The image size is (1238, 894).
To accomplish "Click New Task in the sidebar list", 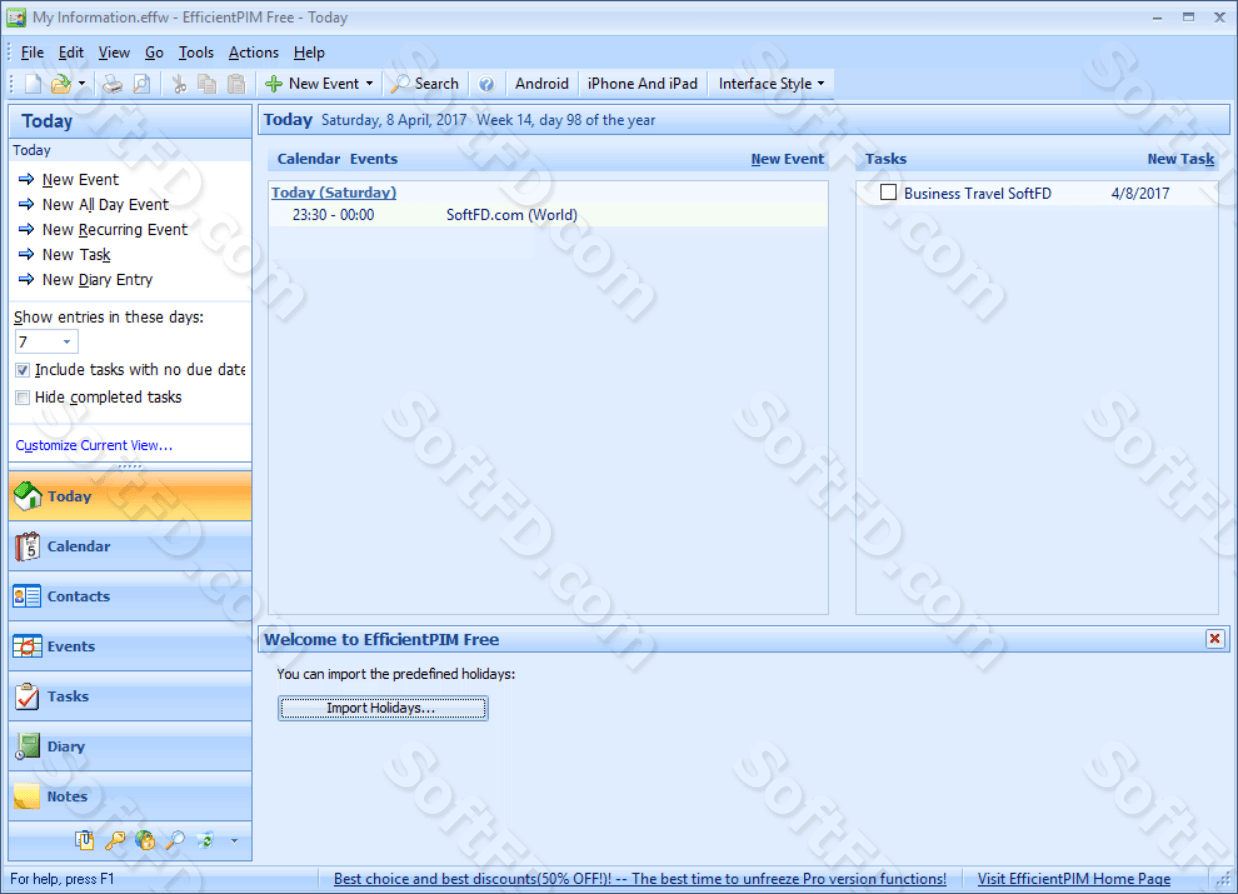I will point(76,255).
